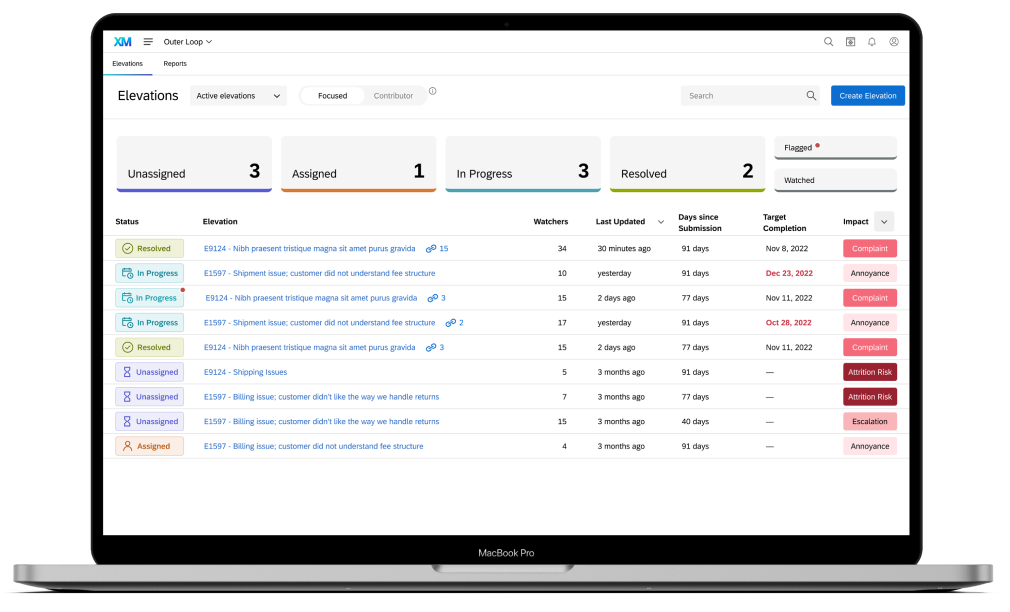
Task: Filter by the Assigned card
Action: 359,164
